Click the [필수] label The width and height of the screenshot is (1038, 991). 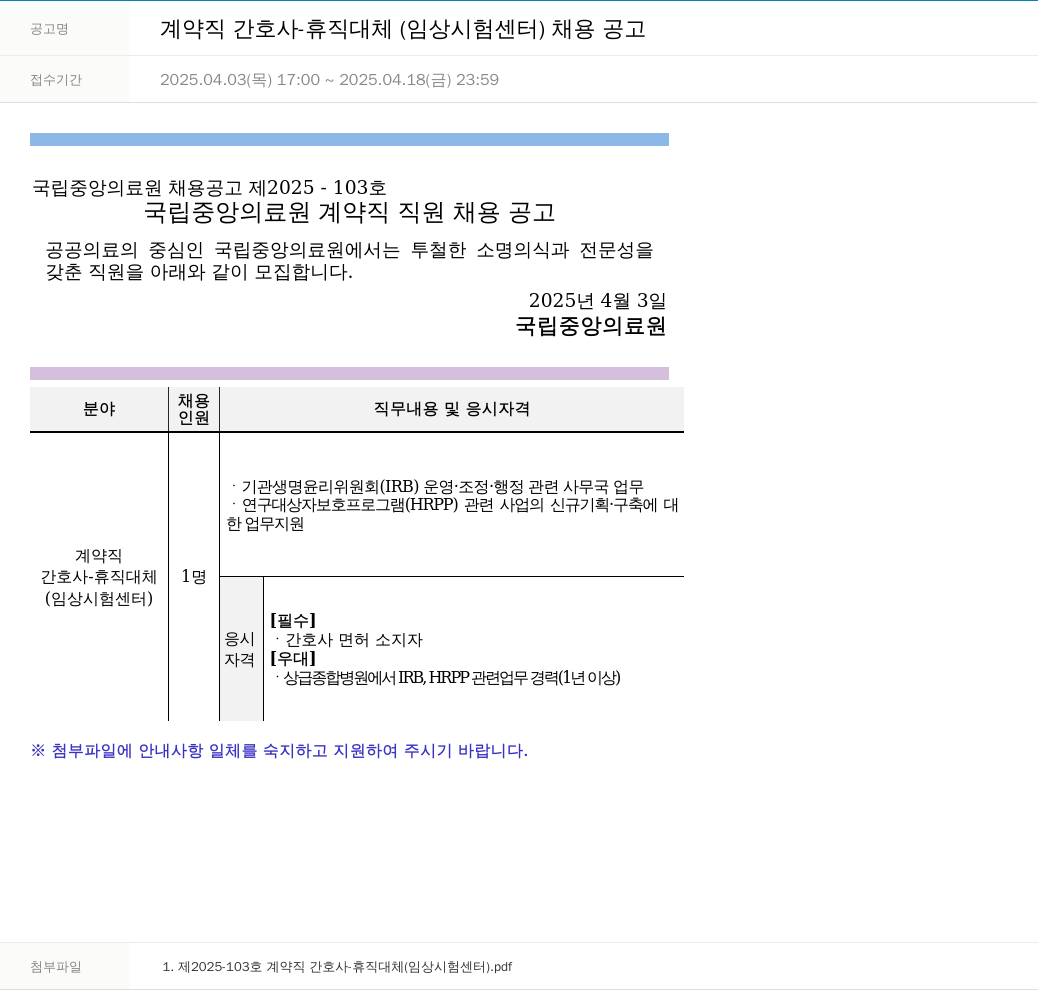[x=293, y=620]
